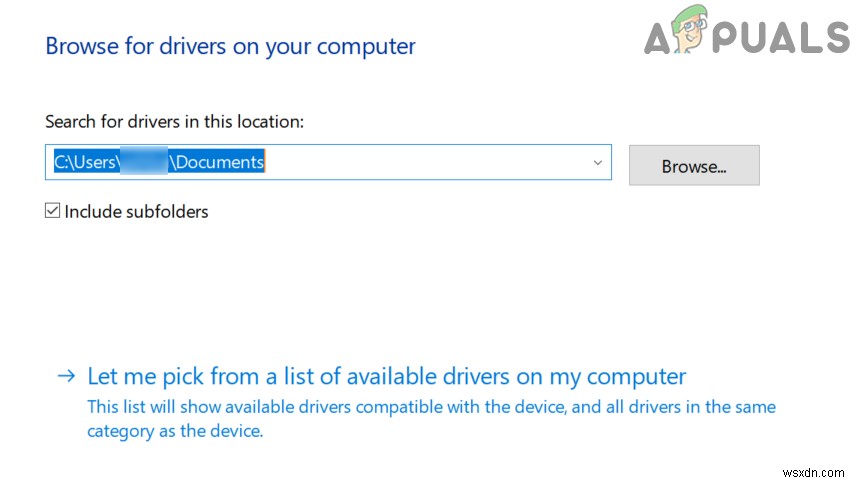Click the Appuals mascot character in logo
Image resolution: width=856 pixels, height=483 pixels.
pyautogui.click(x=689, y=35)
